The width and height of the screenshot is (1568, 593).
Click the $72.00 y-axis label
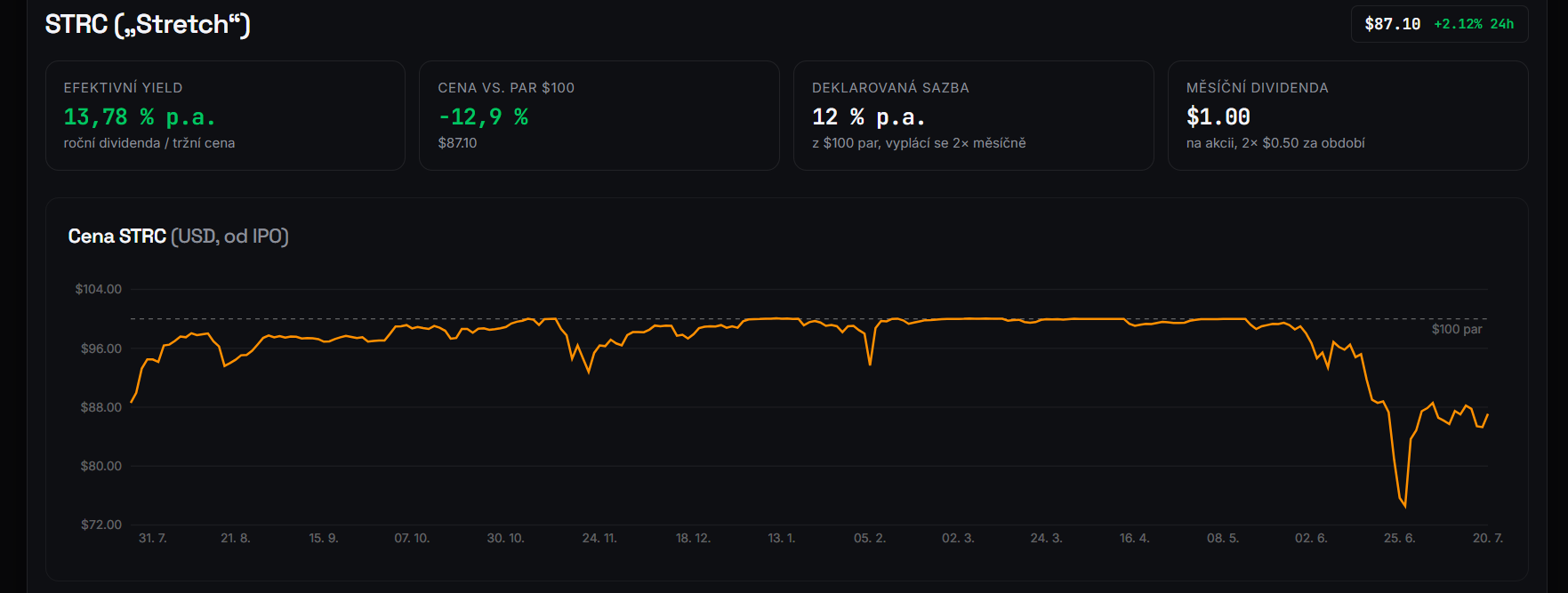click(x=101, y=525)
